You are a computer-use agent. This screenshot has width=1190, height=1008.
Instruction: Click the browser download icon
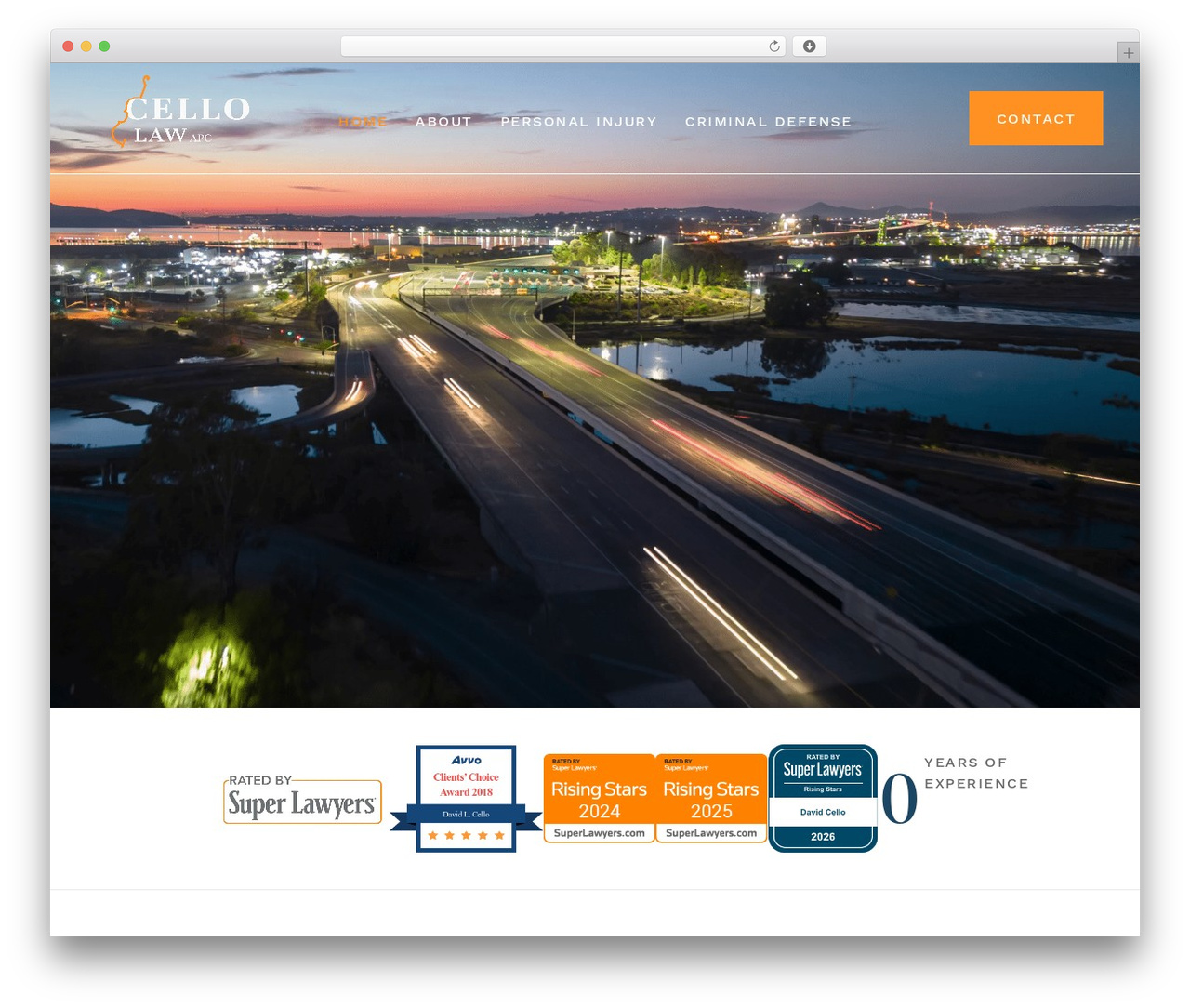(809, 46)
